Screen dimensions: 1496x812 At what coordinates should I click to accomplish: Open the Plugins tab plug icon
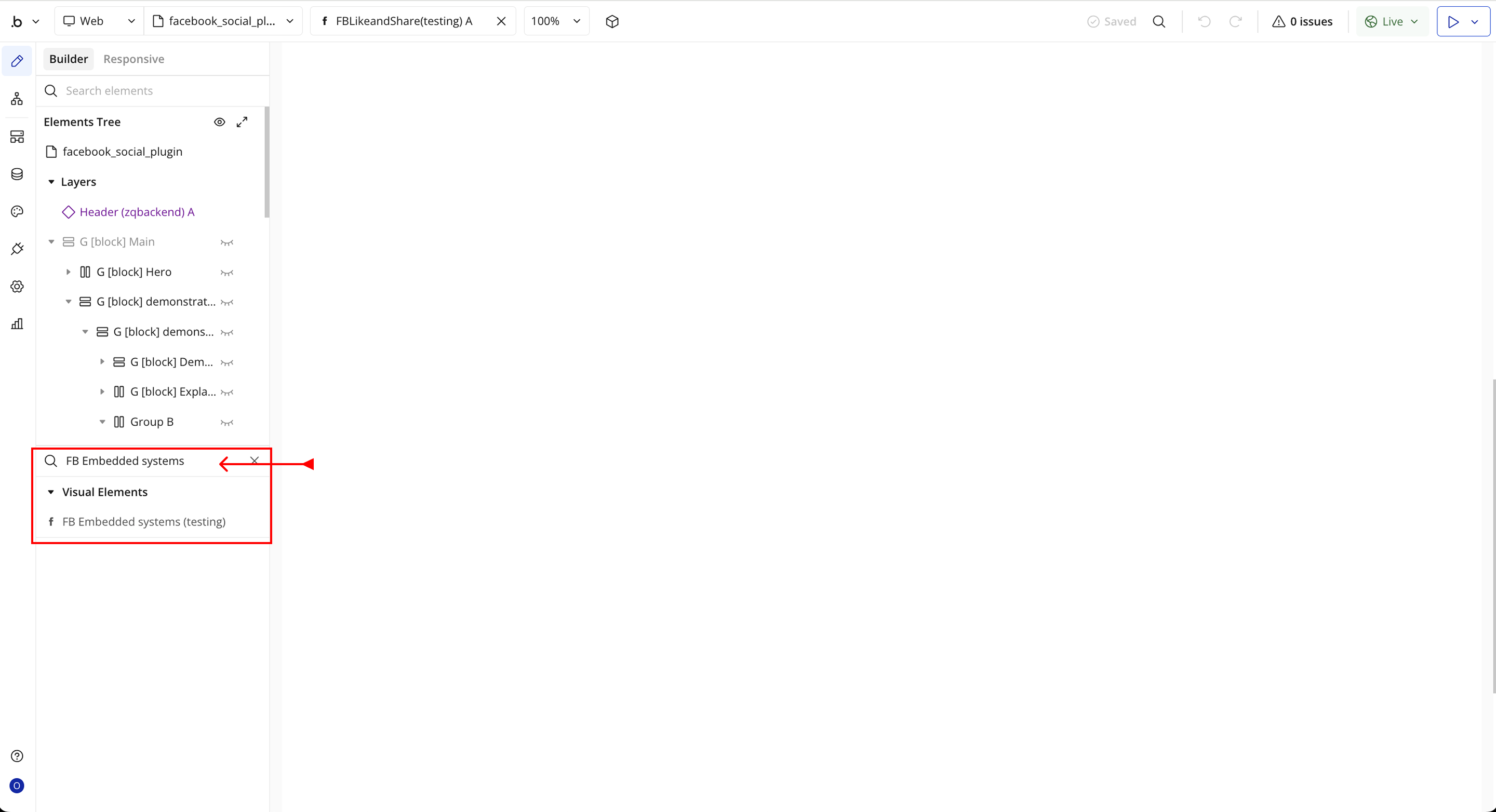pyautogui.click(x=17, y=249)
